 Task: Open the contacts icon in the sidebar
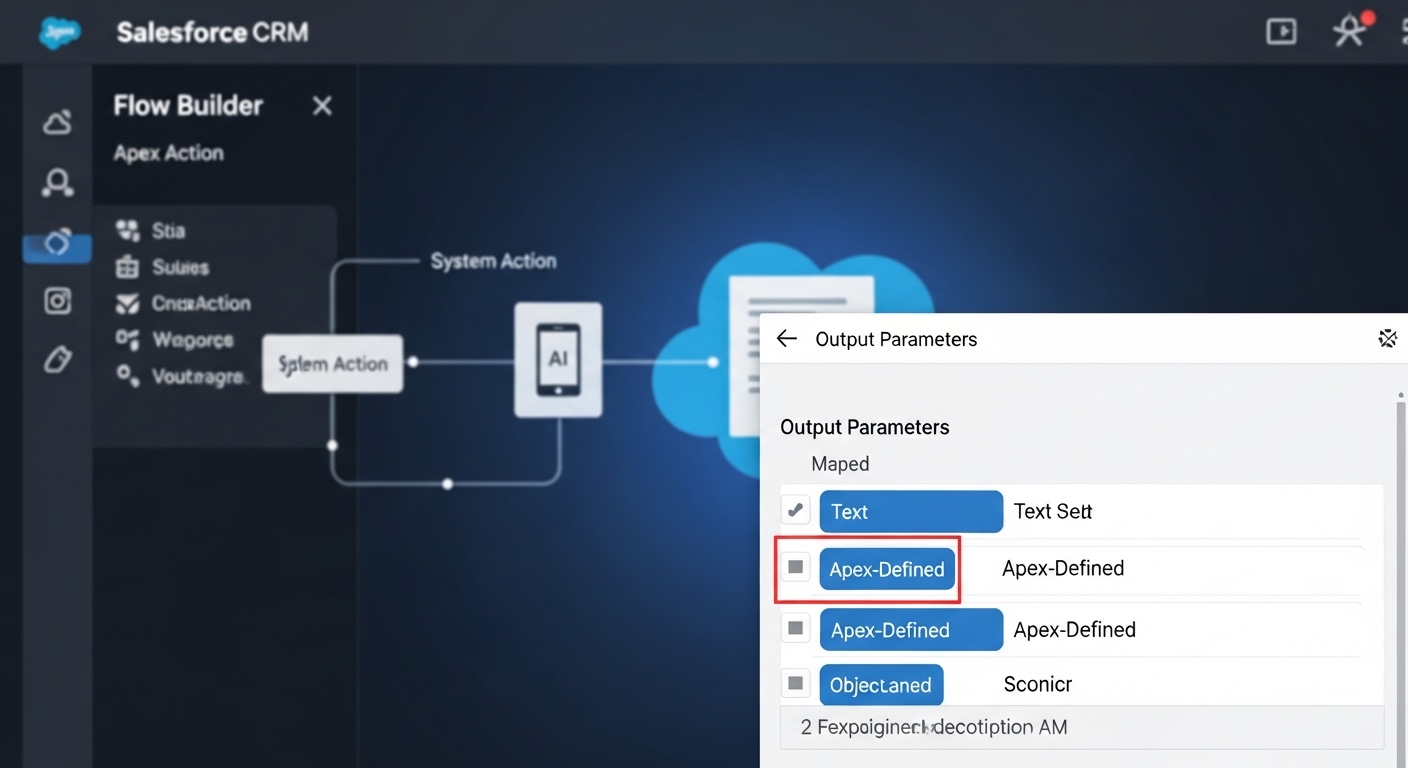[57, 183]
